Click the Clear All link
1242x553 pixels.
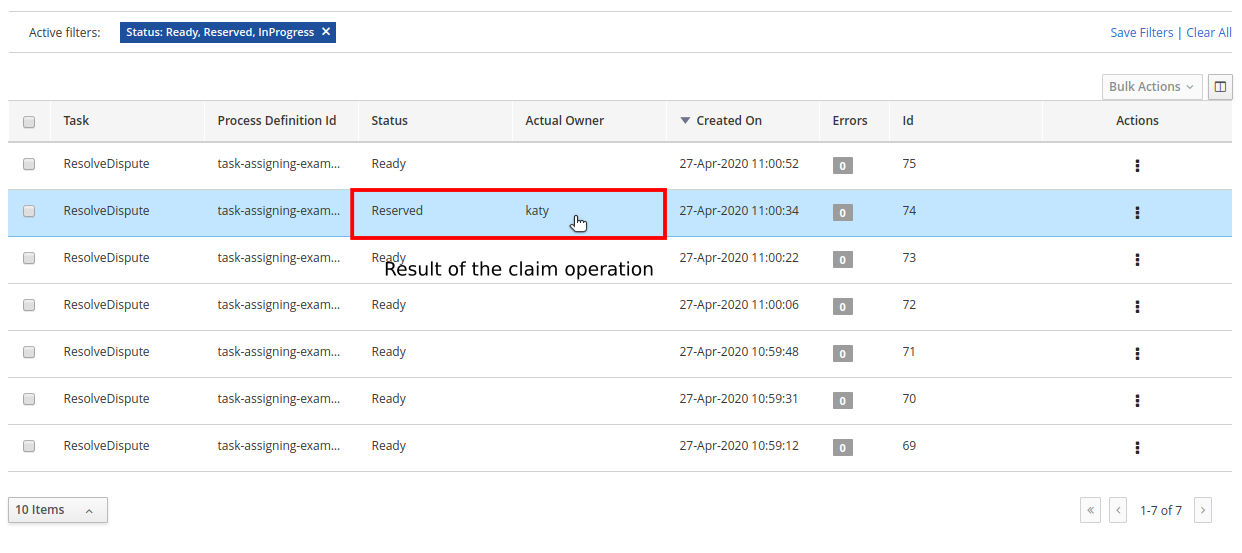[x=1208, y=33]
